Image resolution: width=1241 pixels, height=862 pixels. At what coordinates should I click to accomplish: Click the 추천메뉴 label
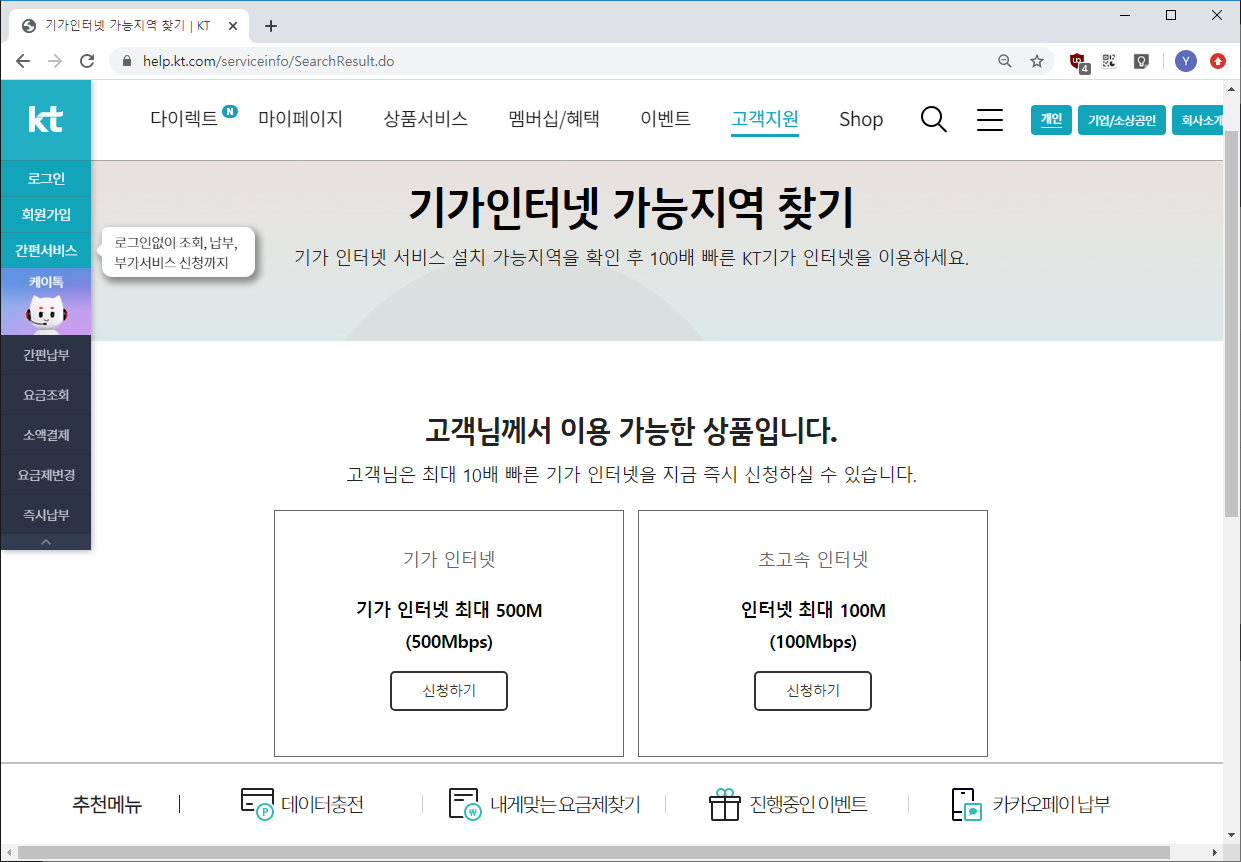pyautogui.click(x=107, y=804)
